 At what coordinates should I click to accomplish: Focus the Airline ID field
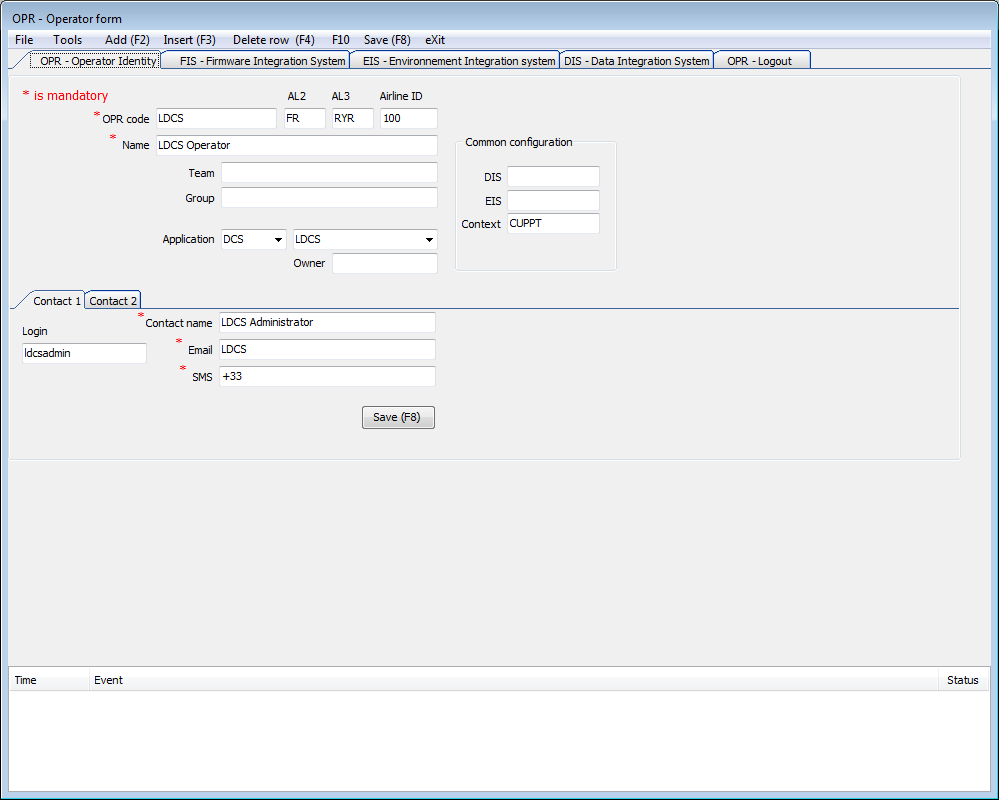[x=408, y=119]
